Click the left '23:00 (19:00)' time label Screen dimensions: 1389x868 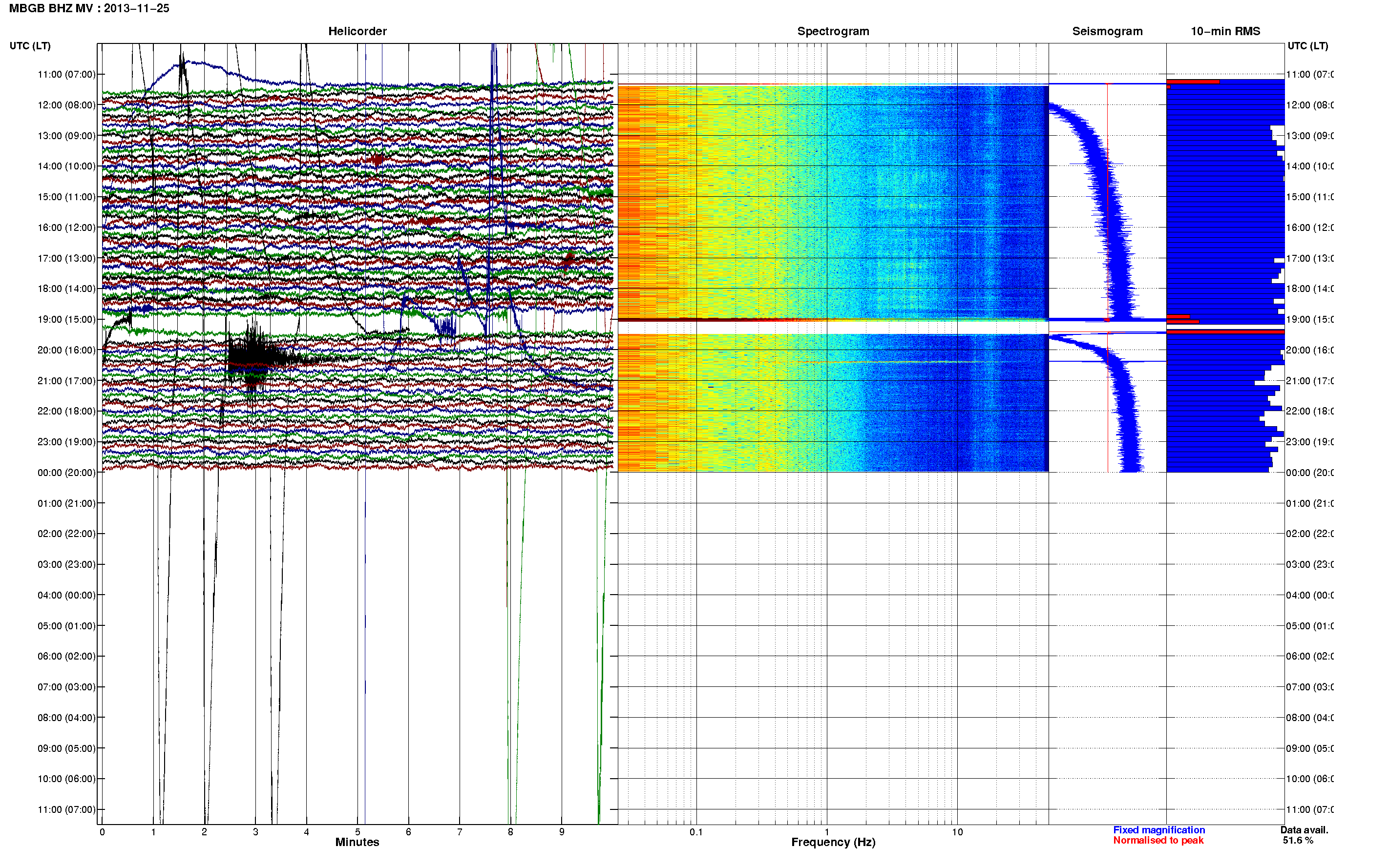[66, 442]
